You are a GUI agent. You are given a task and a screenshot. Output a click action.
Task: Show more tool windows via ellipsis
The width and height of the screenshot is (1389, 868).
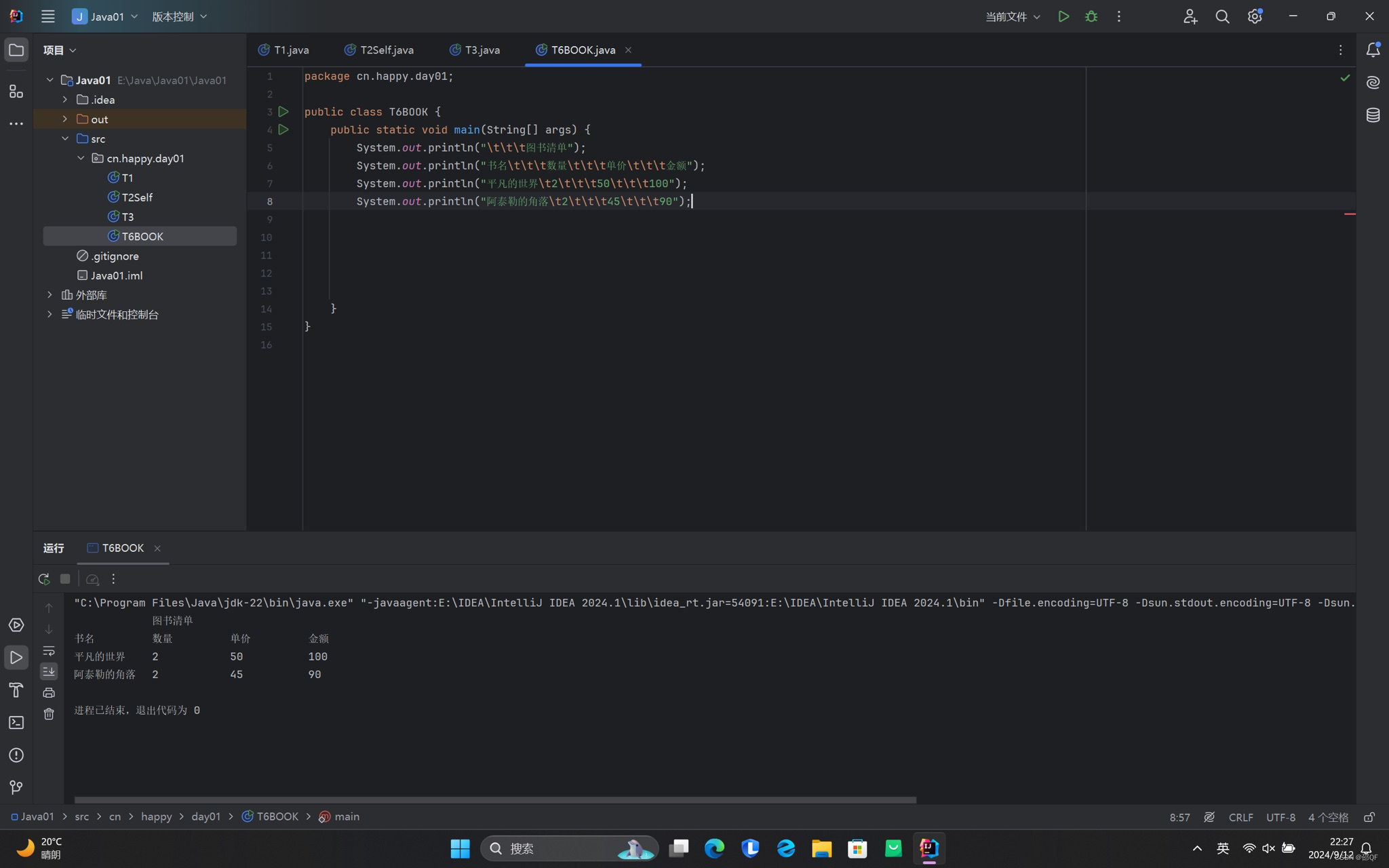coord(16,123)
